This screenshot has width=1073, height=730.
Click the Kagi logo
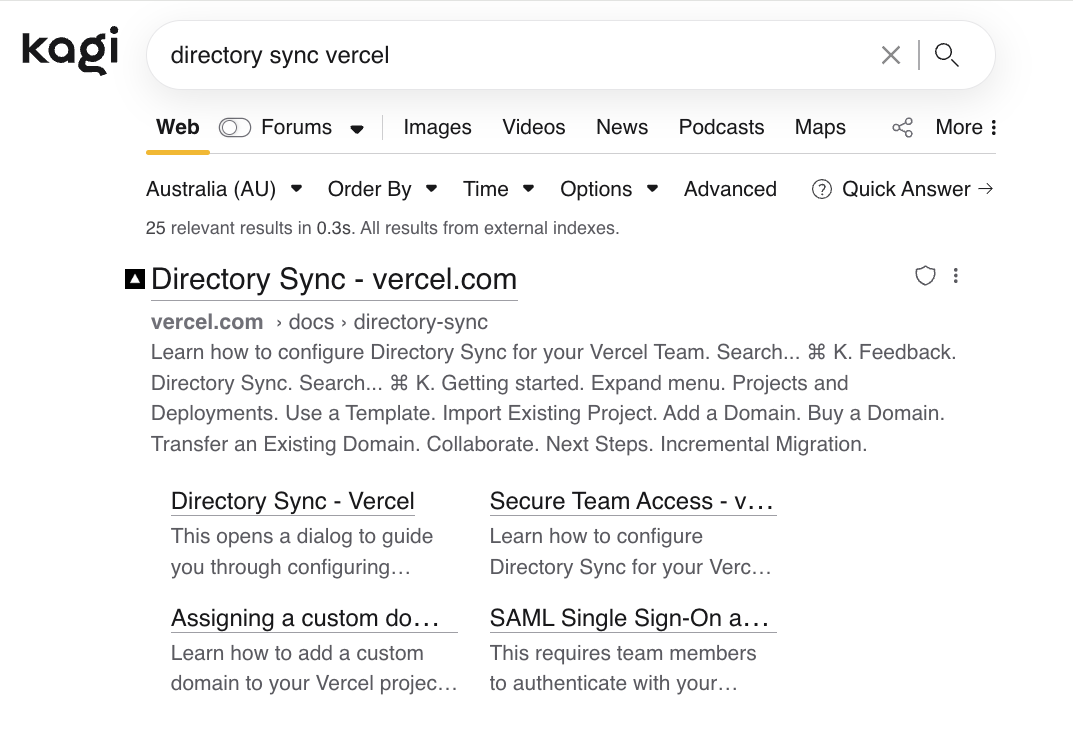70,52
